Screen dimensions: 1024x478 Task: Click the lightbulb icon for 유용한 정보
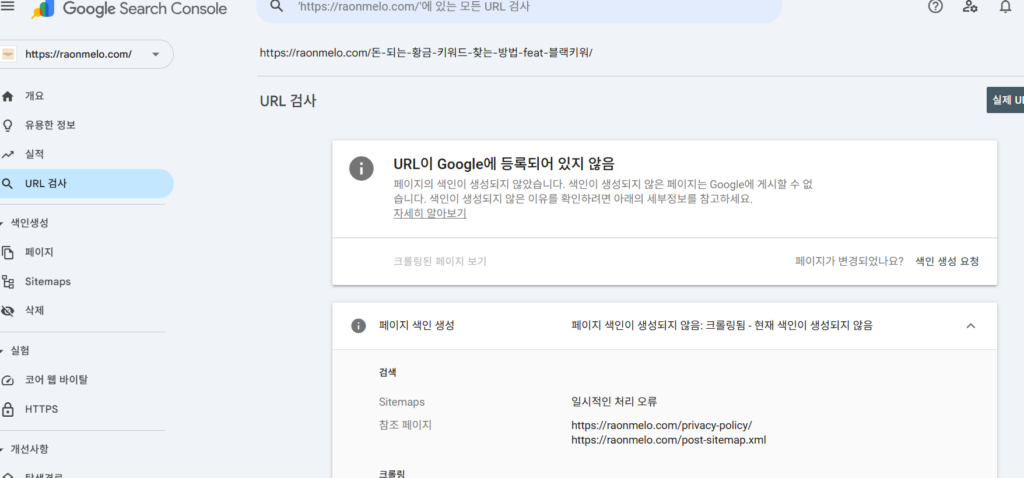pyautogui.click(x=8, y=125)
